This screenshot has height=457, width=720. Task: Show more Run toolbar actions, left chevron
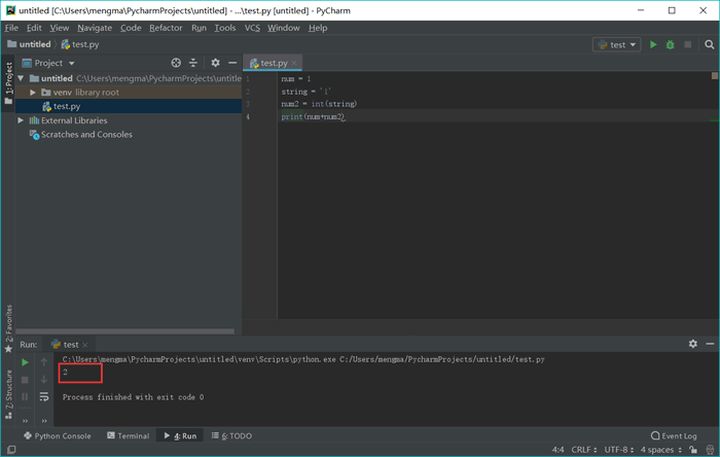(25, 421)
